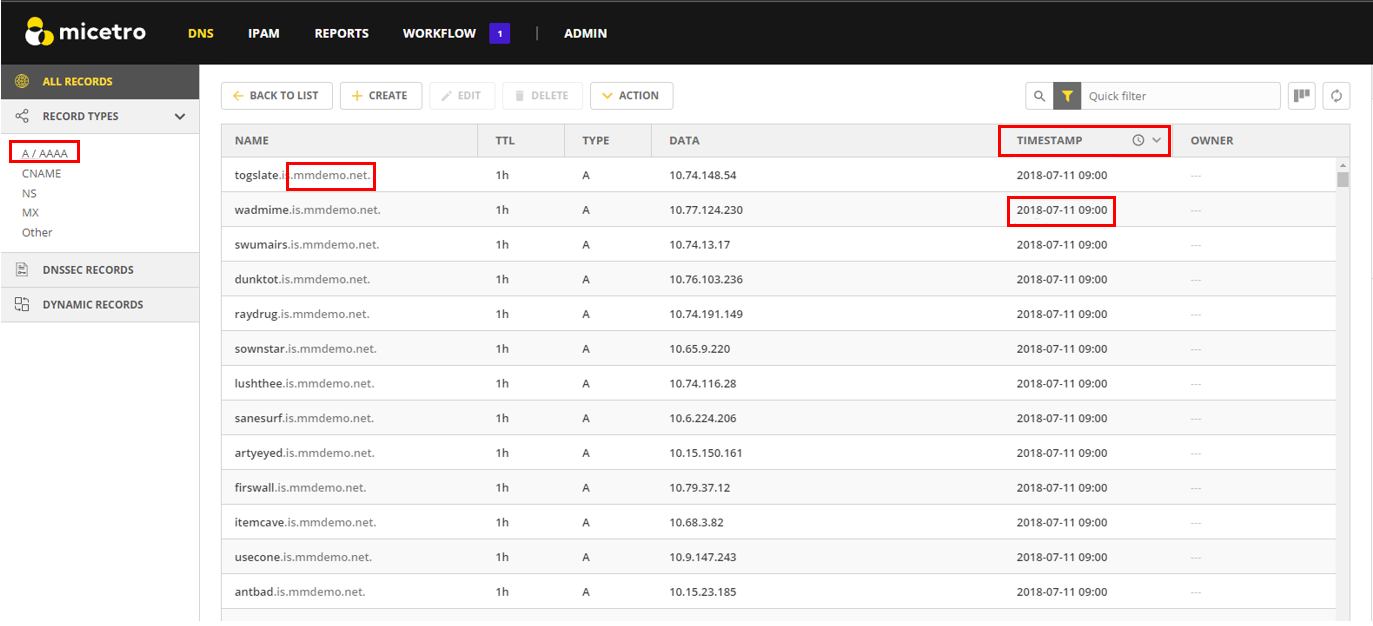The image size is (1373, 626).
Task: Click the Dynamic Records sidebar icon
Action: 22,305
